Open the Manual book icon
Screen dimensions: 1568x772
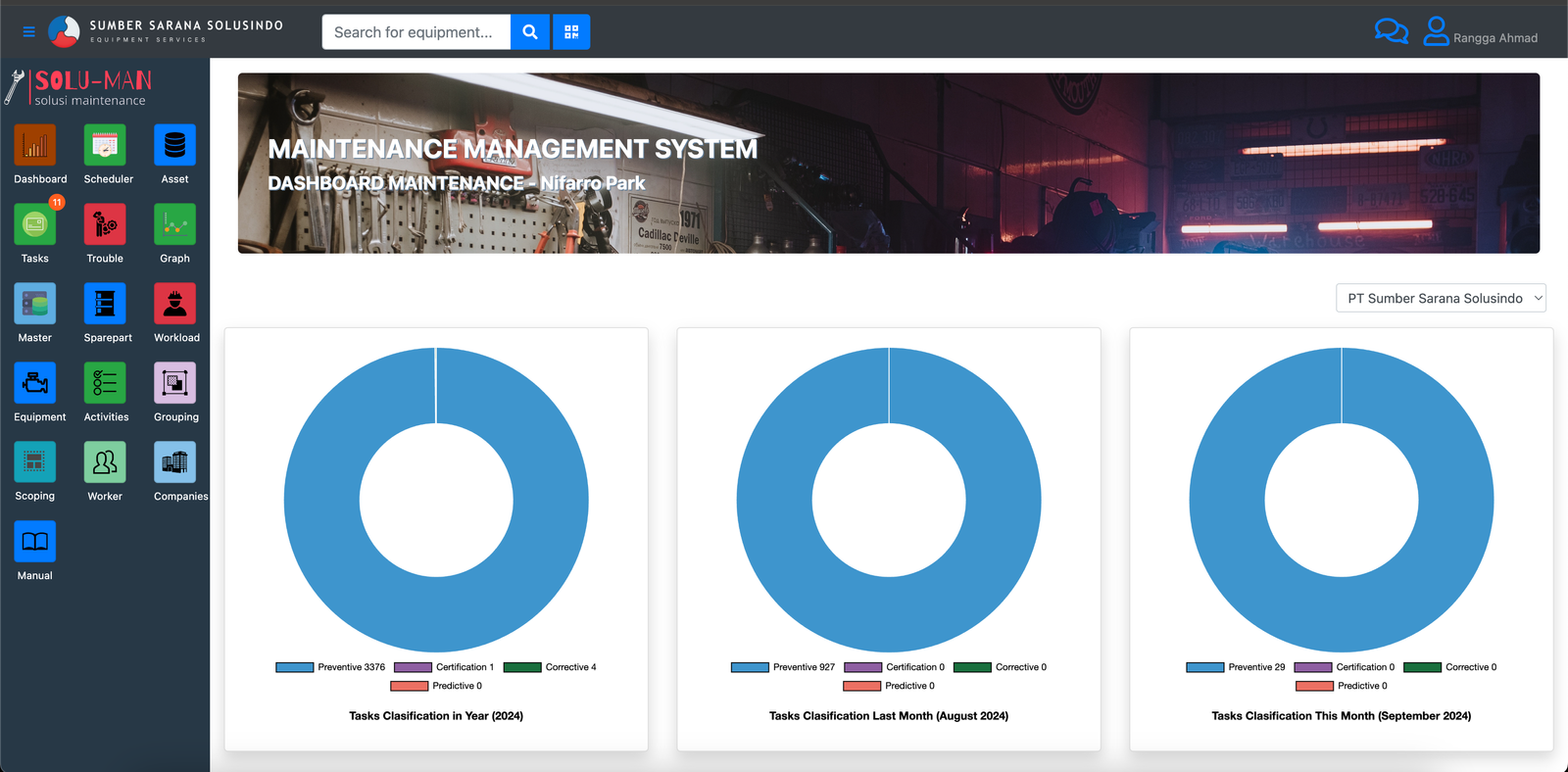pos(35,542)
